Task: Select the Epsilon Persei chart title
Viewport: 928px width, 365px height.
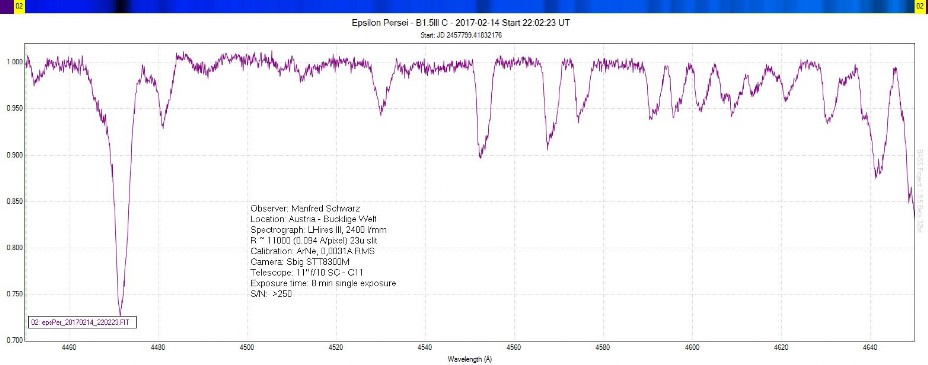Action: coord(460,23)
